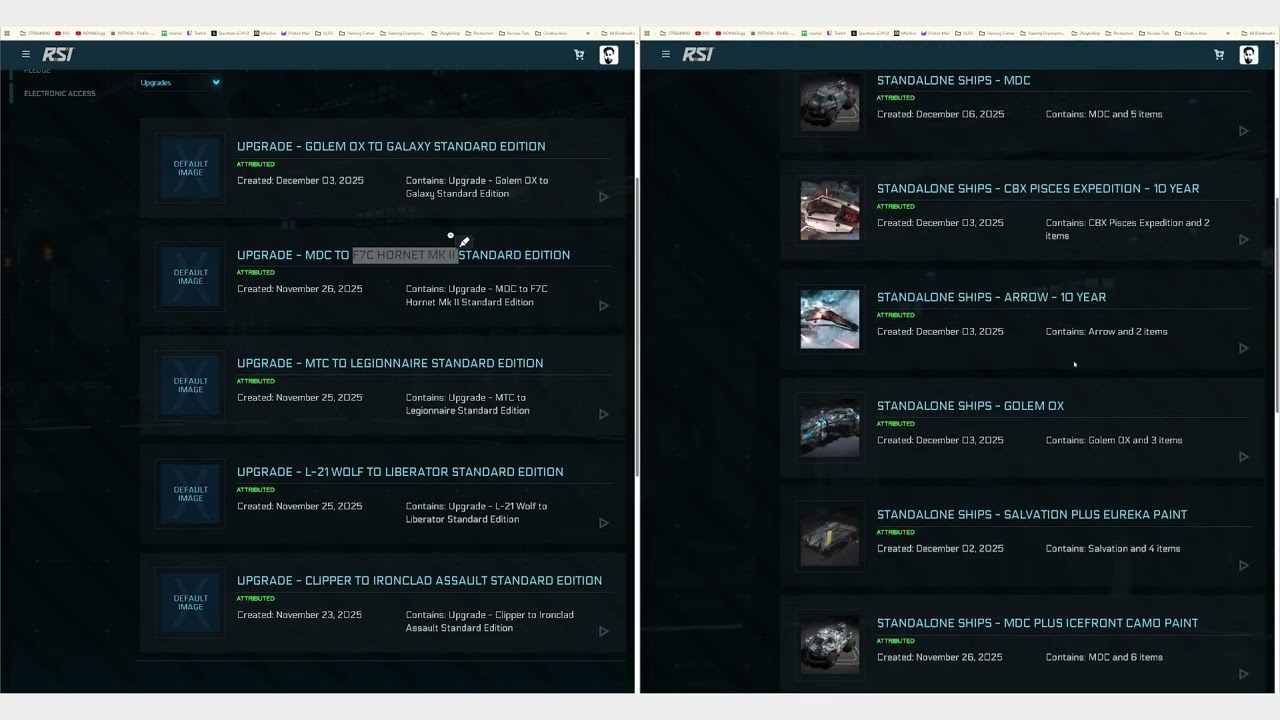The image size is (1280, 720).
Task: Click right window vertical scrollbar
Action: (x=1277, y=304)
